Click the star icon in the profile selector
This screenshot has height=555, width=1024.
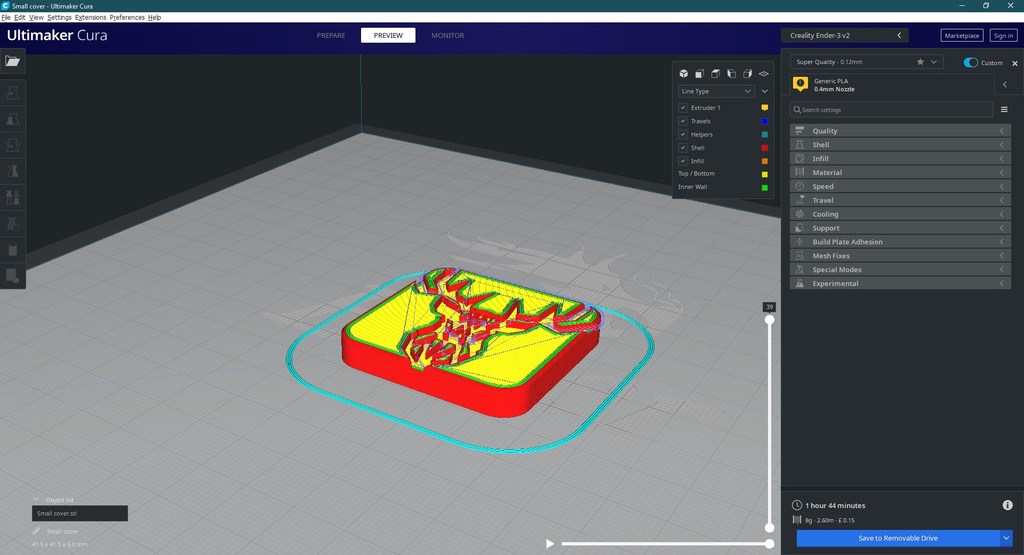920,62
